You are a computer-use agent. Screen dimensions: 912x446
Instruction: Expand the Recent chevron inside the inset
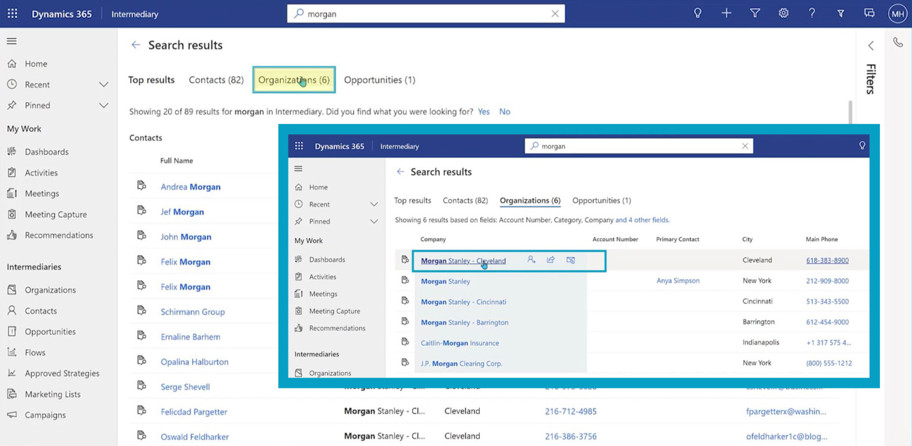point(374,205)
